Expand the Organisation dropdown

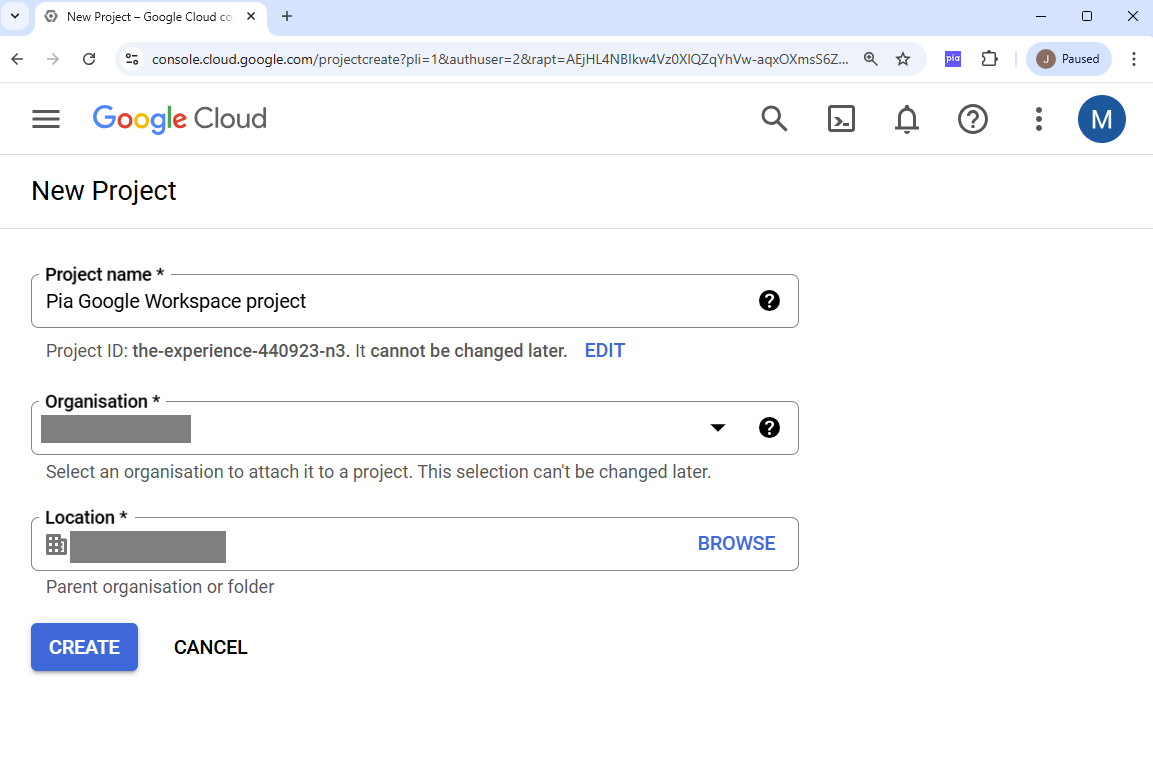[x=718, y=427]
